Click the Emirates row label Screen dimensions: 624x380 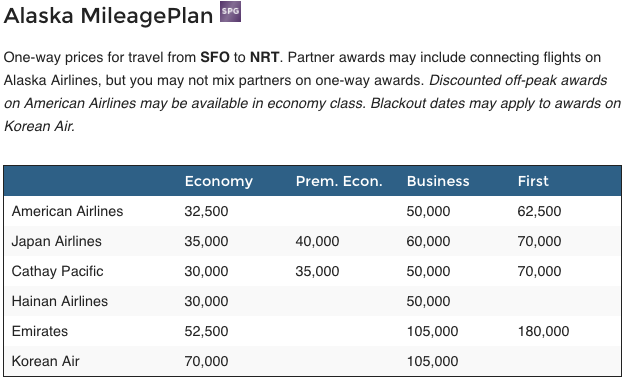[x=40, y=331]
